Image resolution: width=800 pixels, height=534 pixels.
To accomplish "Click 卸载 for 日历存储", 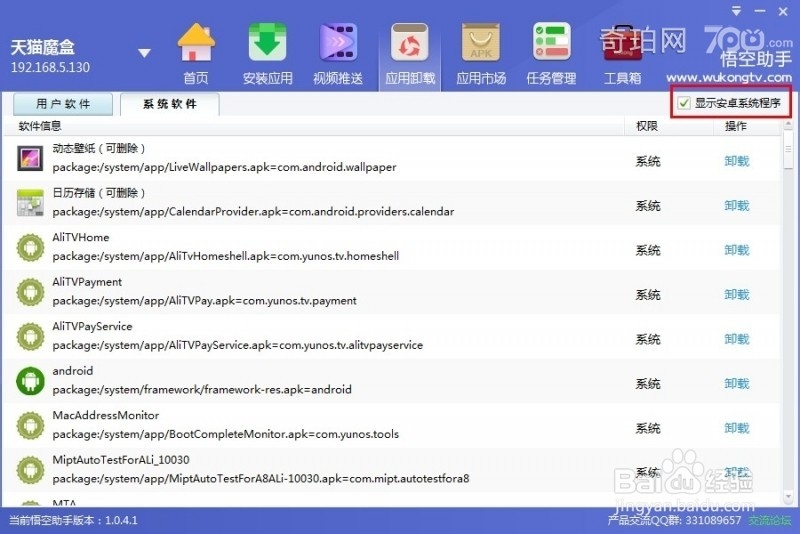I will point(737,206).
